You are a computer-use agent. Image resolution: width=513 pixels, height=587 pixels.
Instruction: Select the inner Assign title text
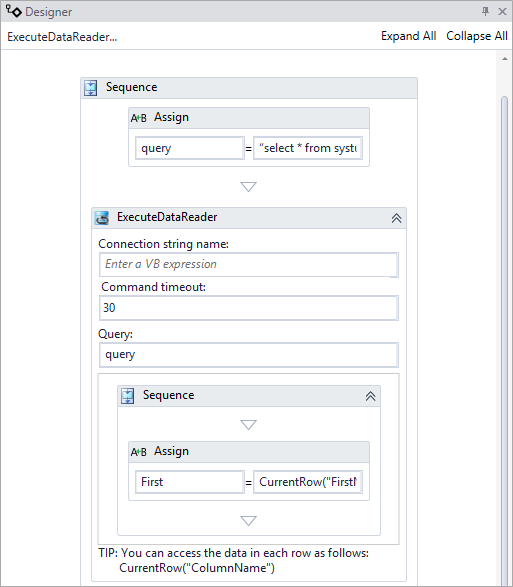(171, 451)
